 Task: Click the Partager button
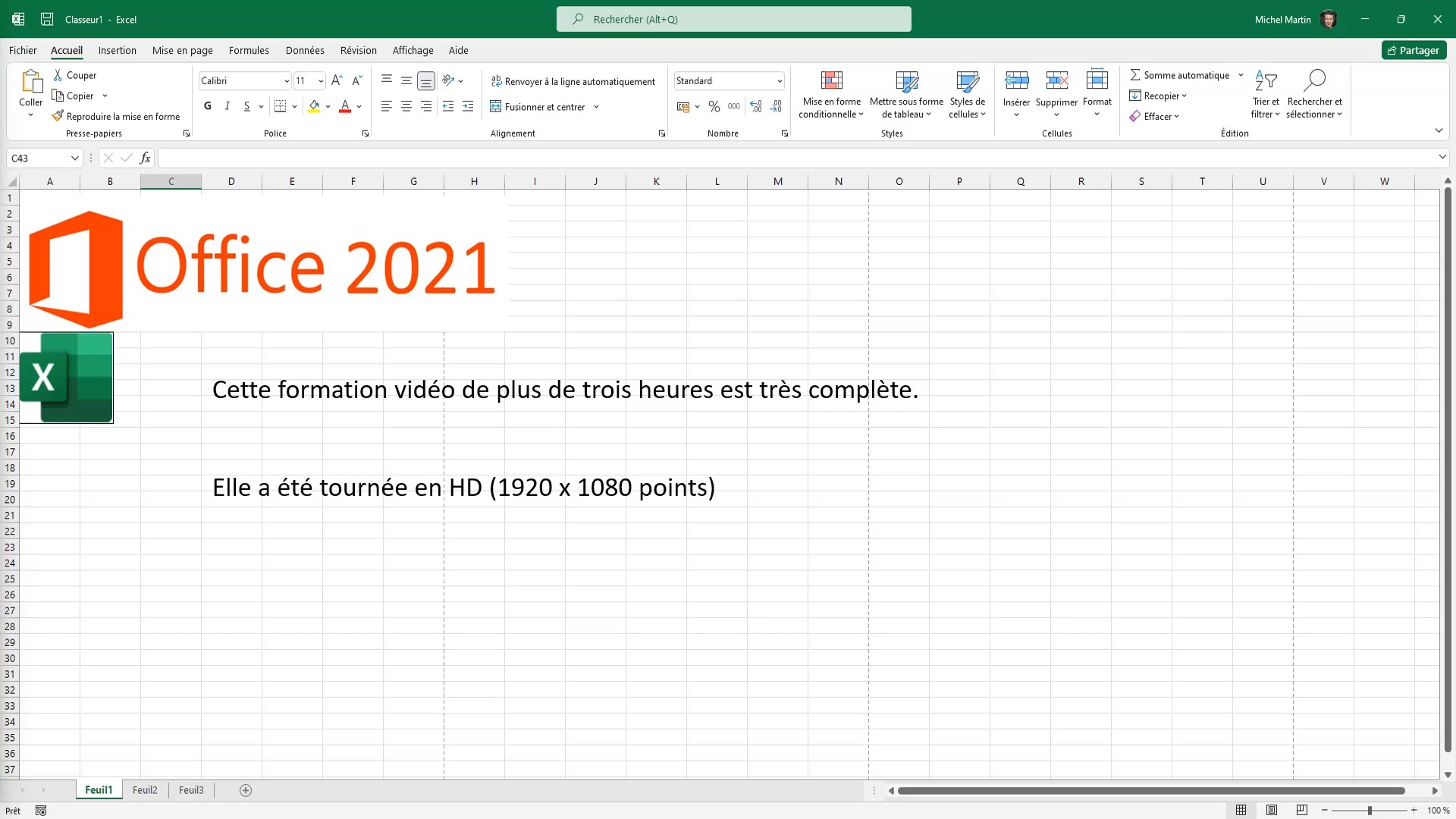1414,50
